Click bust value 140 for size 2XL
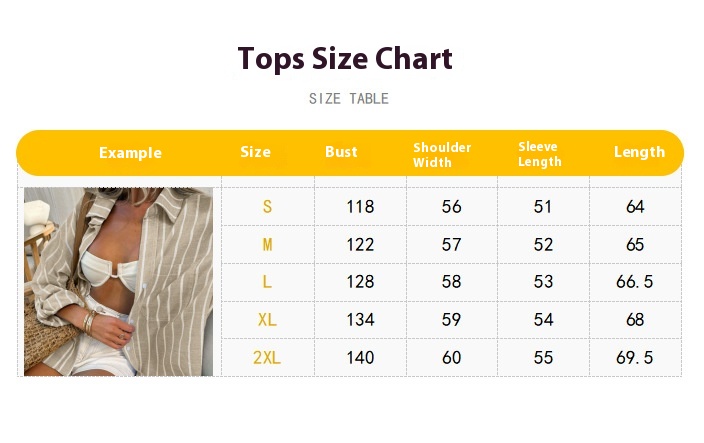This screenshot has width=704, height=443. pyautogui.click(x=360, y=358)
